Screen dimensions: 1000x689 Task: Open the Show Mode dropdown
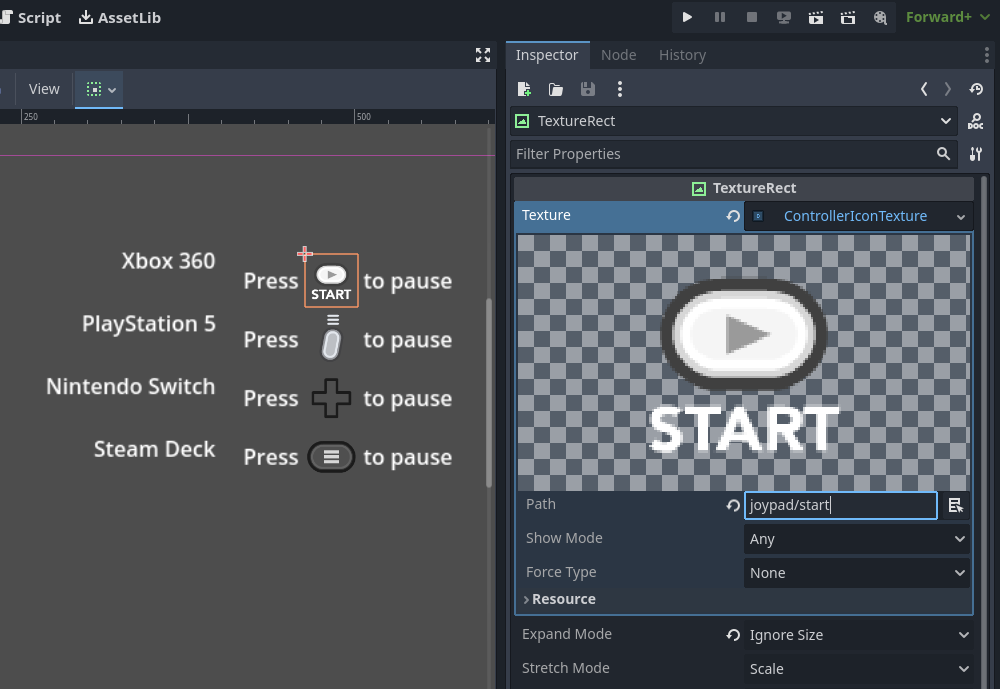(x=857, y=539)
